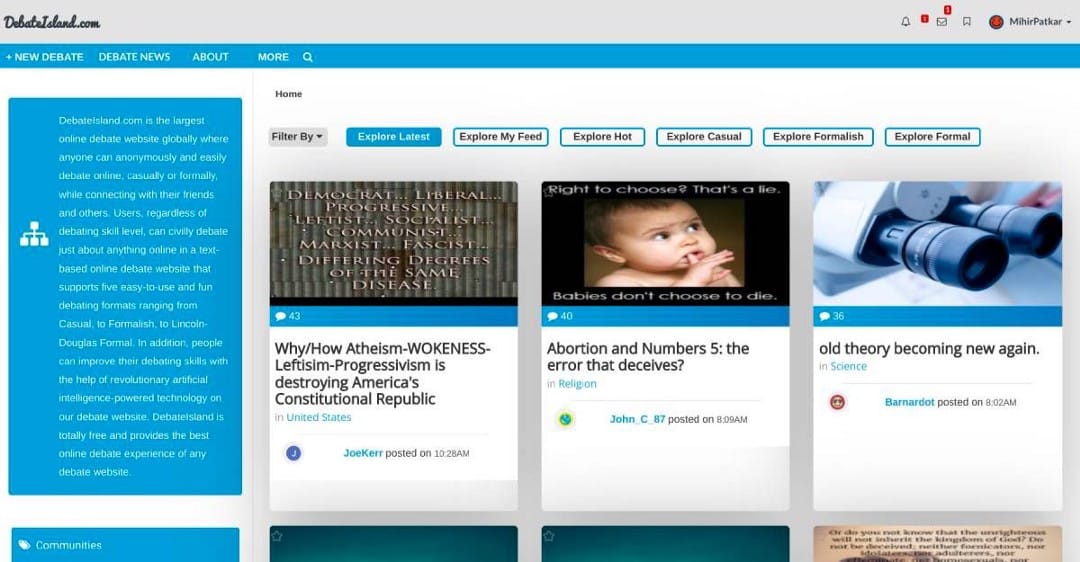Click the JoeKerr username link

(x=363, y=453)
